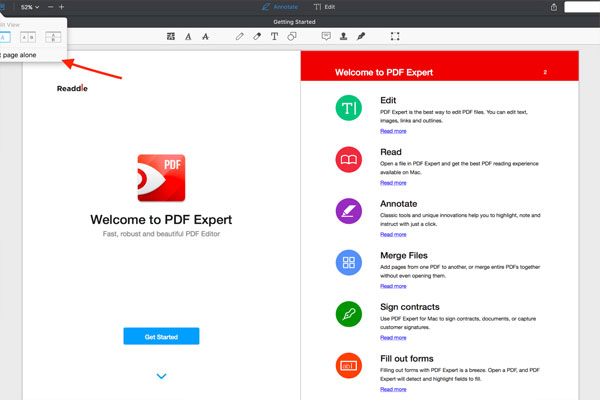Click the share icon
Viewport: 600px width, 400px height.
coord(554,7)
